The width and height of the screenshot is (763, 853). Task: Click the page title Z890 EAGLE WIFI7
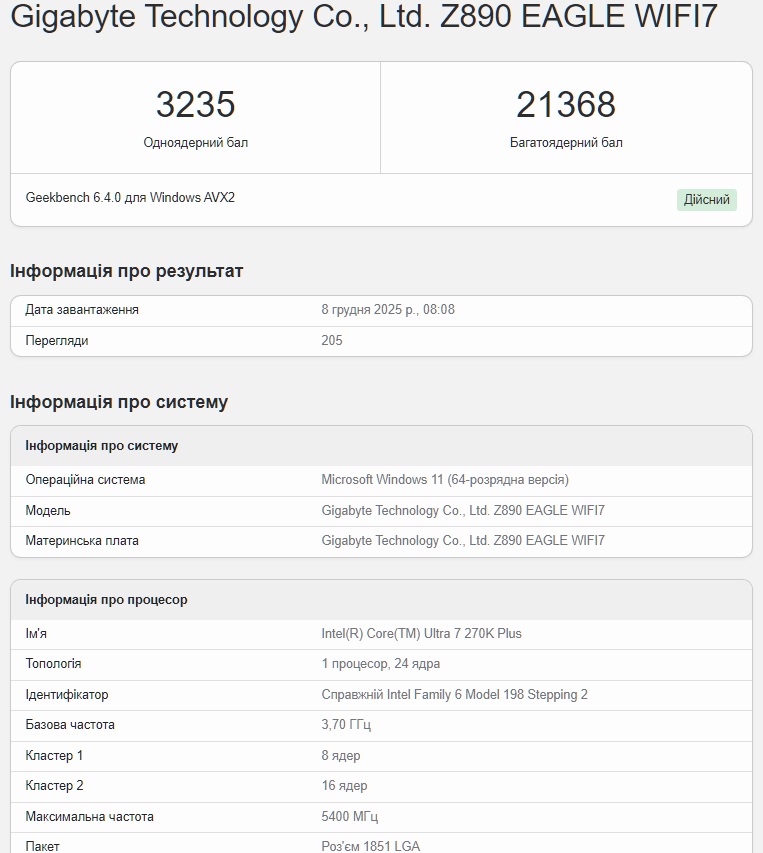[363, 17]
